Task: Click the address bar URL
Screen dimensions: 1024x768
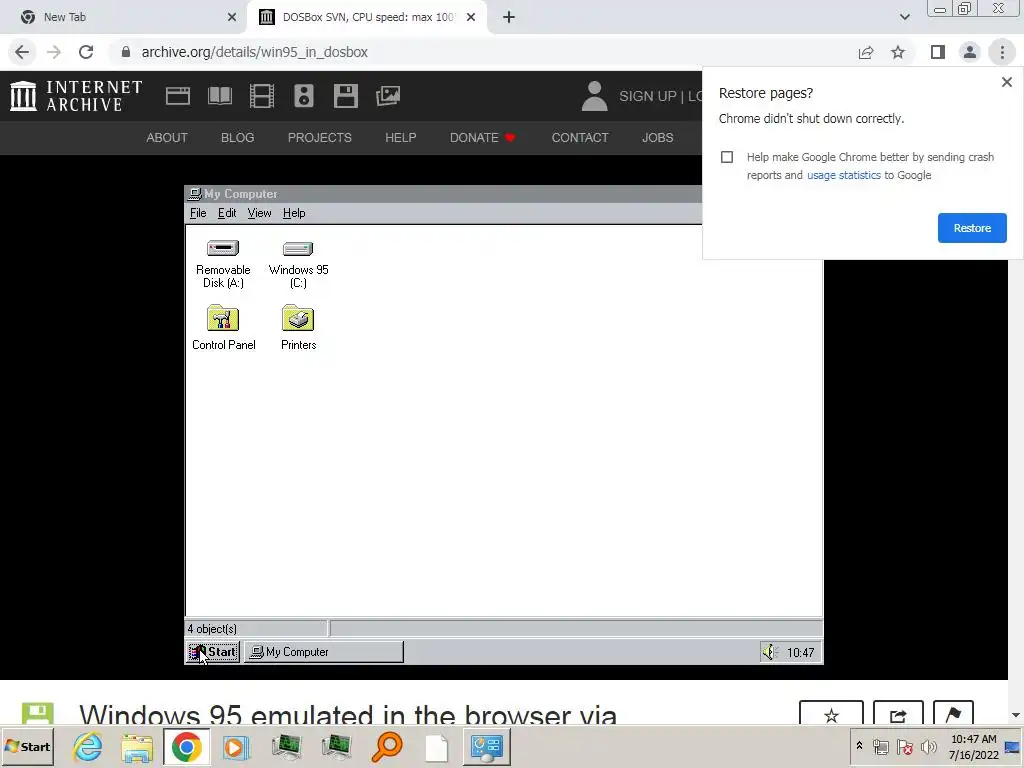Action: [x=254, y=52]
